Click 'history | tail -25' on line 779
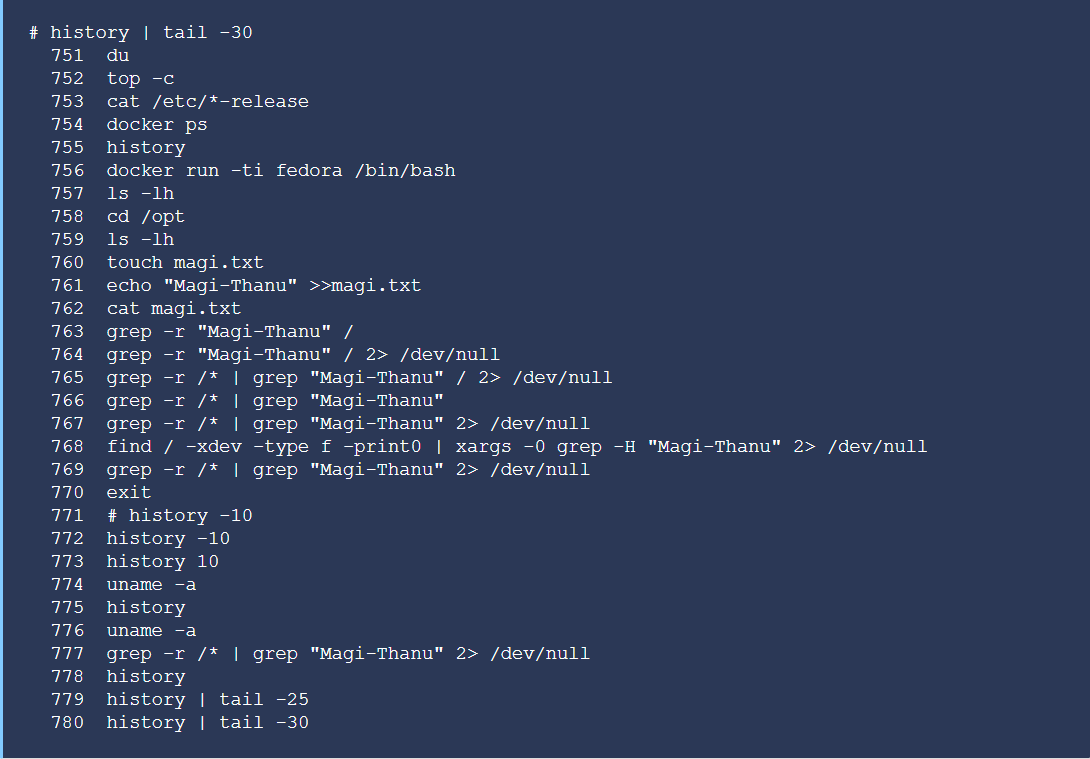Image resolution: width=1090 pixels, height=759 pixels. click(x=207, y=699)
